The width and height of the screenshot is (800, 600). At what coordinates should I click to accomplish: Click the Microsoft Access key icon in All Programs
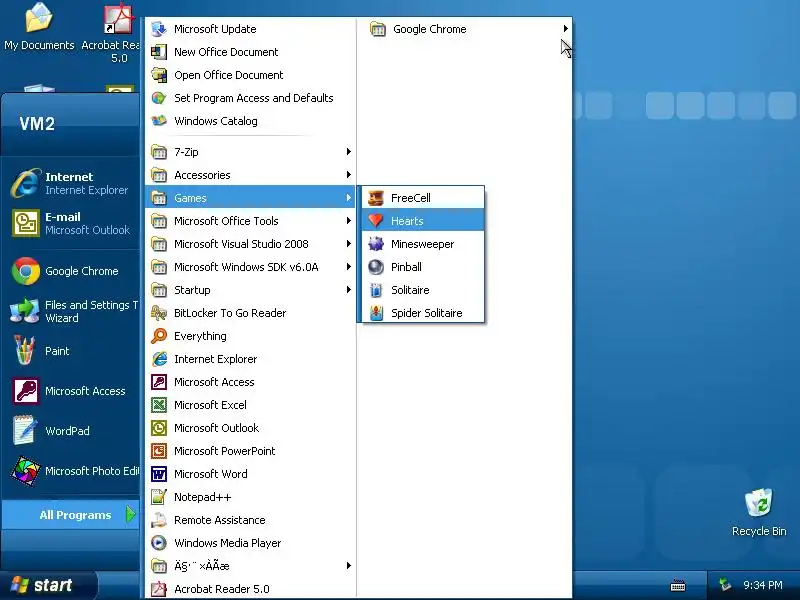[x=159, y=382]
